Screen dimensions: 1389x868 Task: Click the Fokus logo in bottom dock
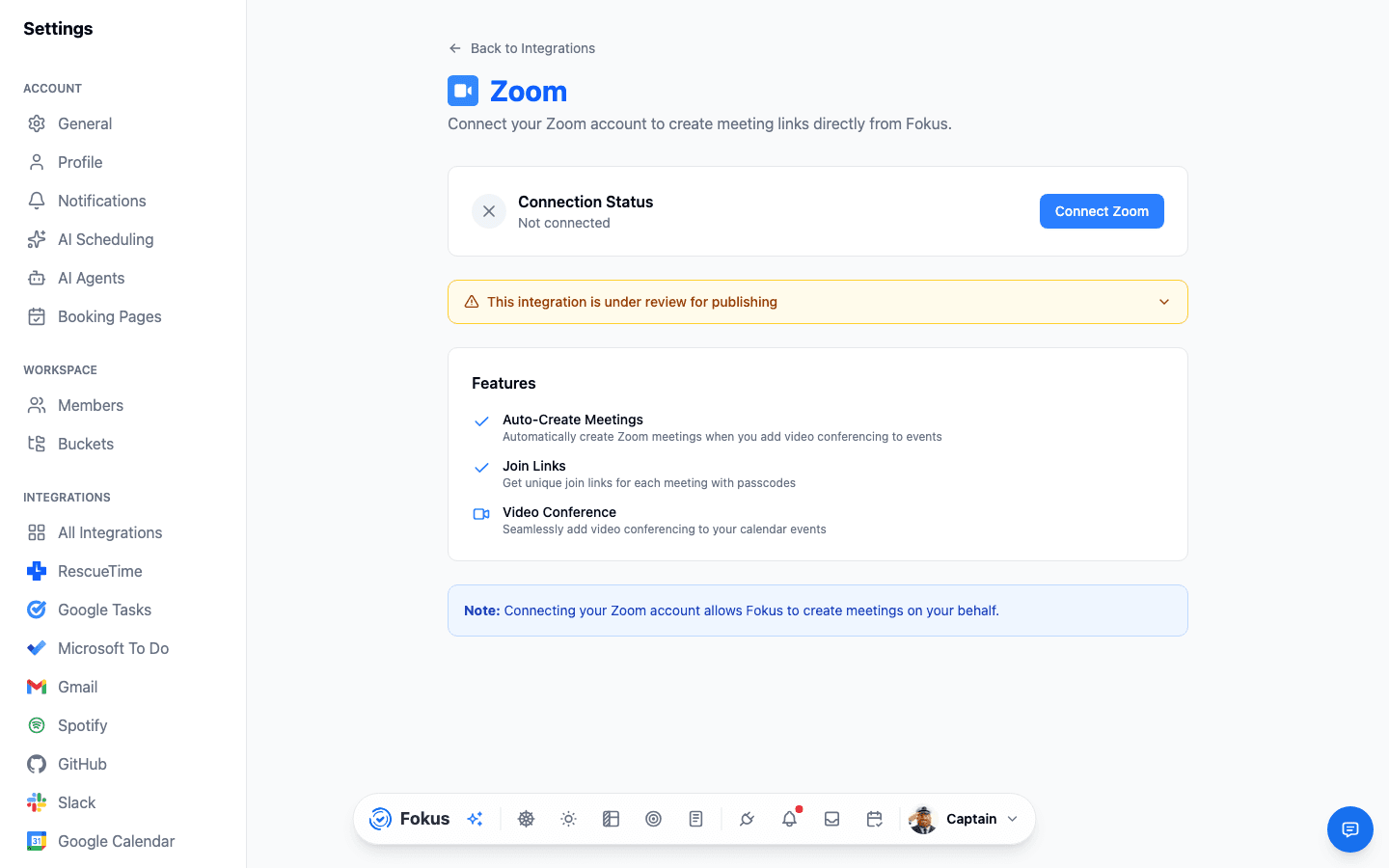click(x=381, y=819)
